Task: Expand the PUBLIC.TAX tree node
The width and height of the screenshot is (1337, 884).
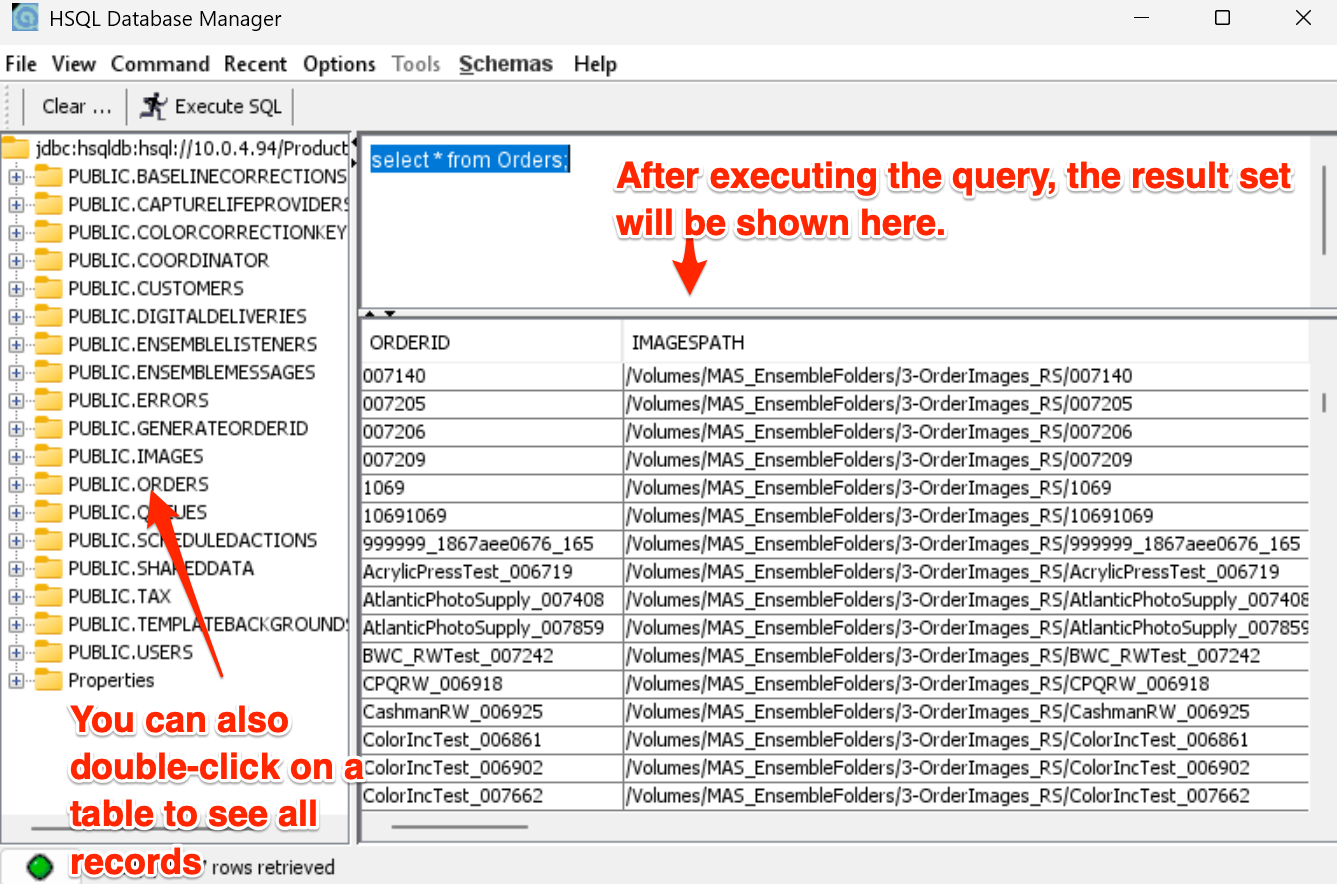Action: pyautogui.click(x=16, y=597)
